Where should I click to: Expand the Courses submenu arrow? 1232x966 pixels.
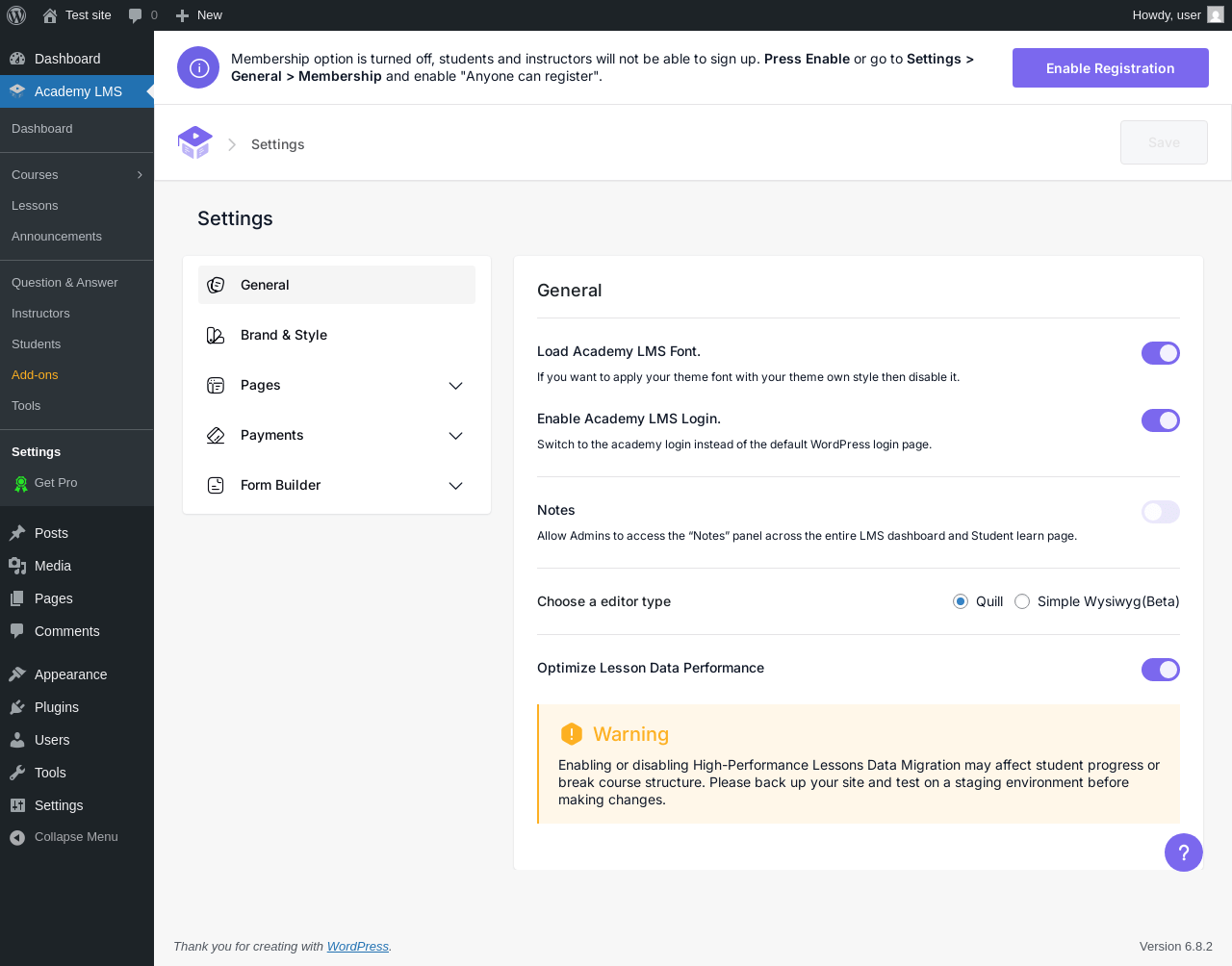pyautogui.click(x=140, y=175)
